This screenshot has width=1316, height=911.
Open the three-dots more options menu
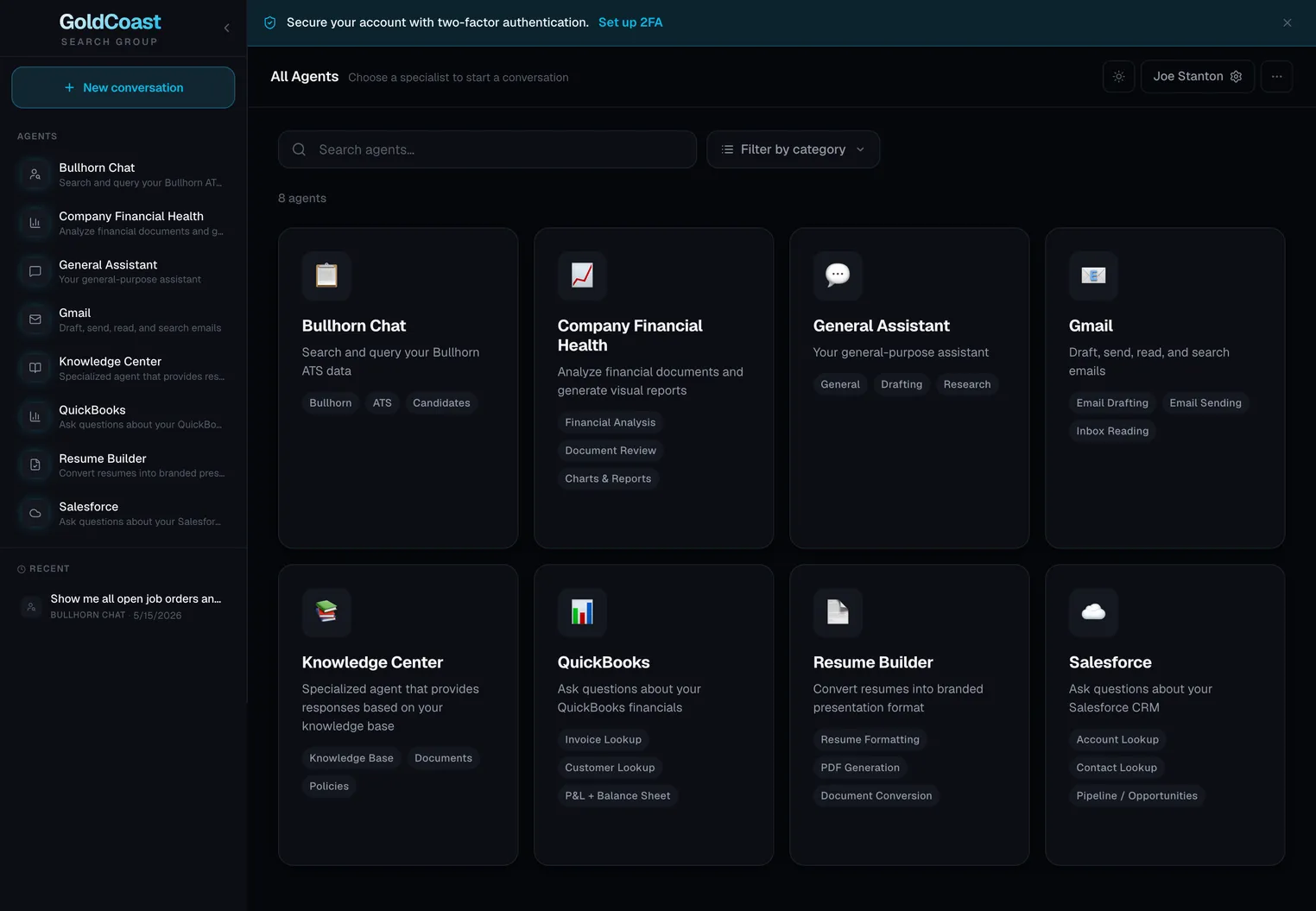click(1276, 77)
